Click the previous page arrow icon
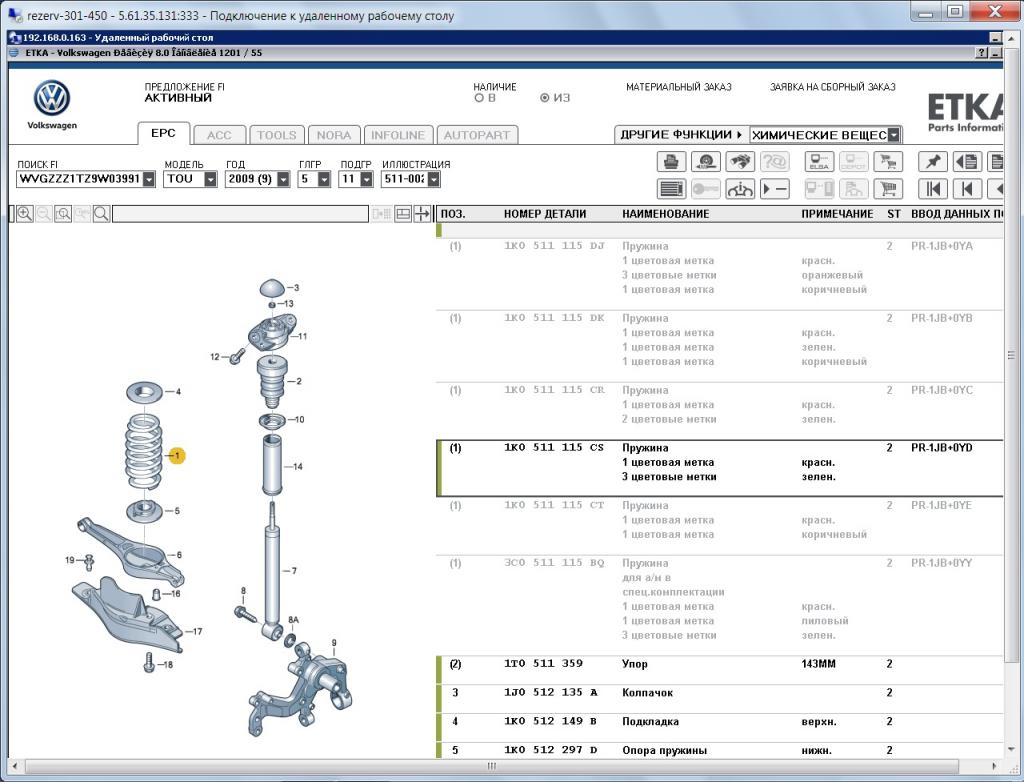This screenshot has height=782, width=1024. click(x=967, y=189)
